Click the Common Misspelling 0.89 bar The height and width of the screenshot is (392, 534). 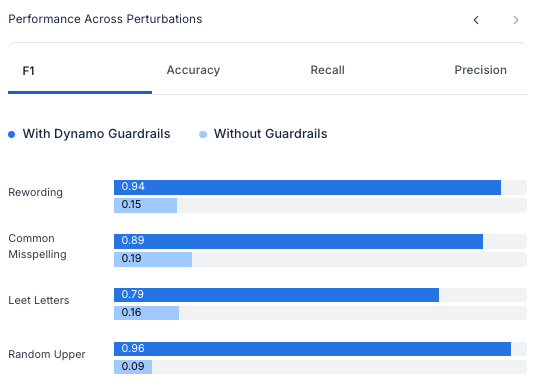point(298,241)
